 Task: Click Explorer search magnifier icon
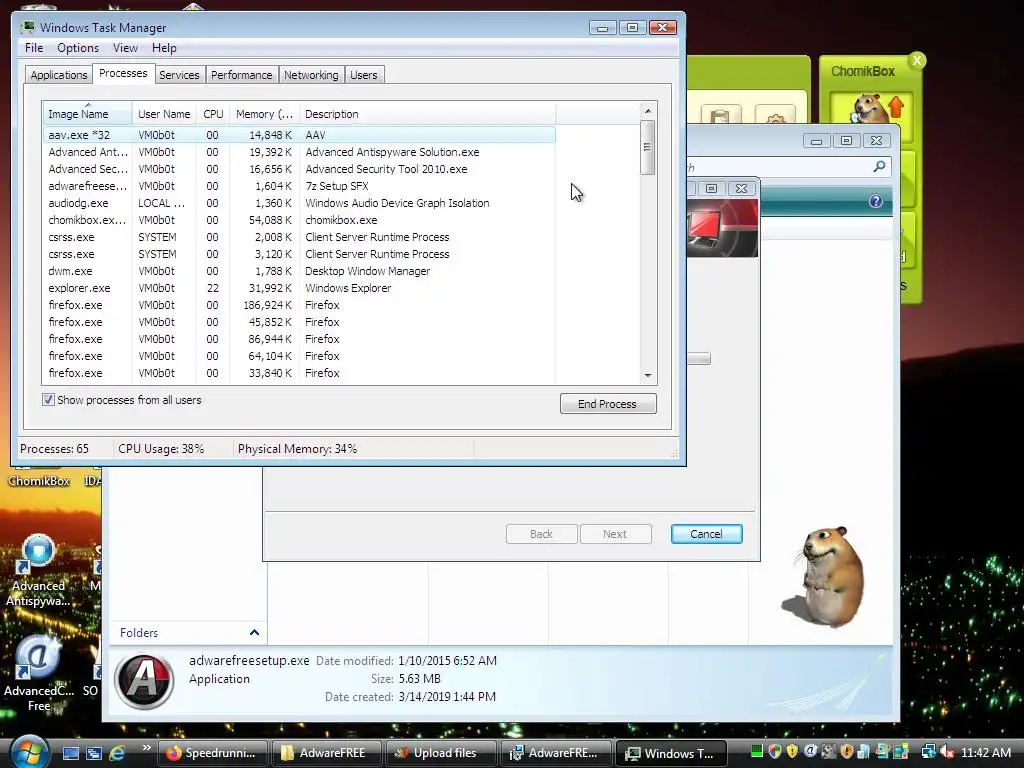click(x=879, y=167)
